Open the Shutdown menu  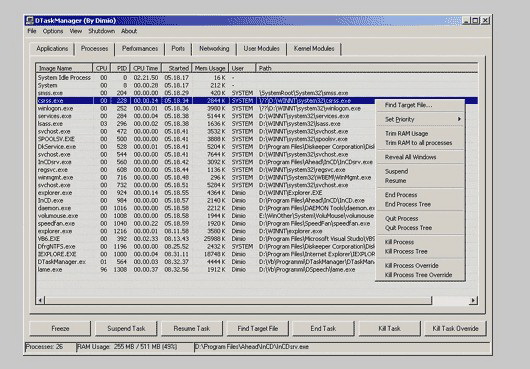point(101,31)
